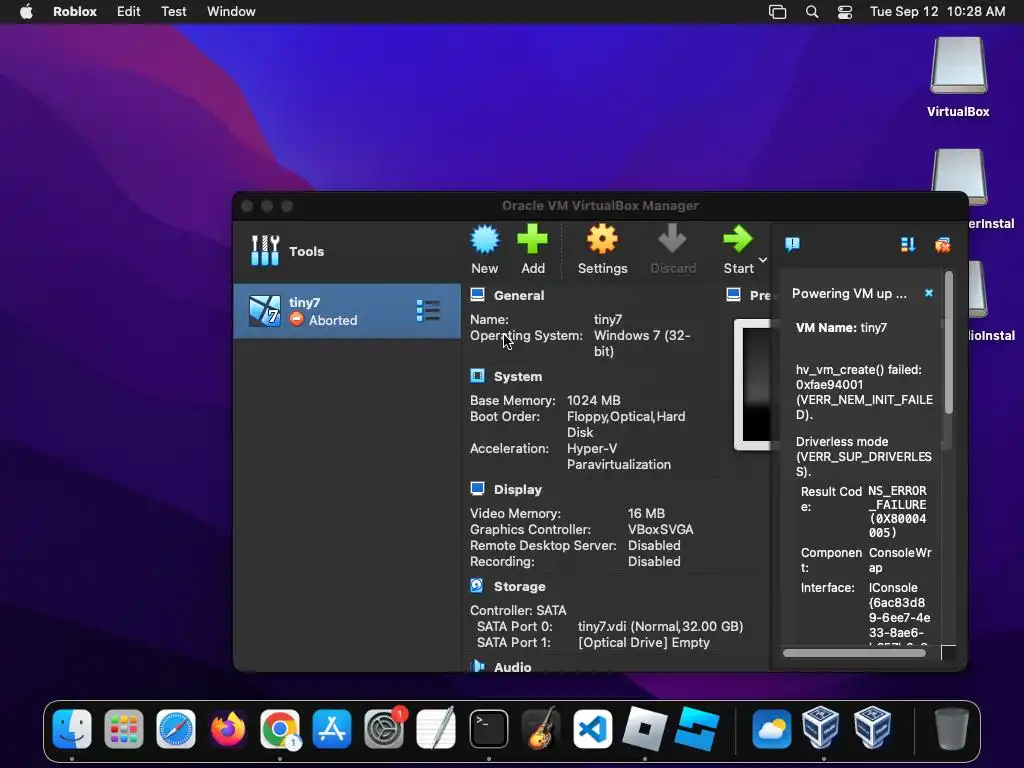Viewport: 1024px width, 768px height.
Task: Click the tiny7.vdi storage entry
Action: coord(660,626)
